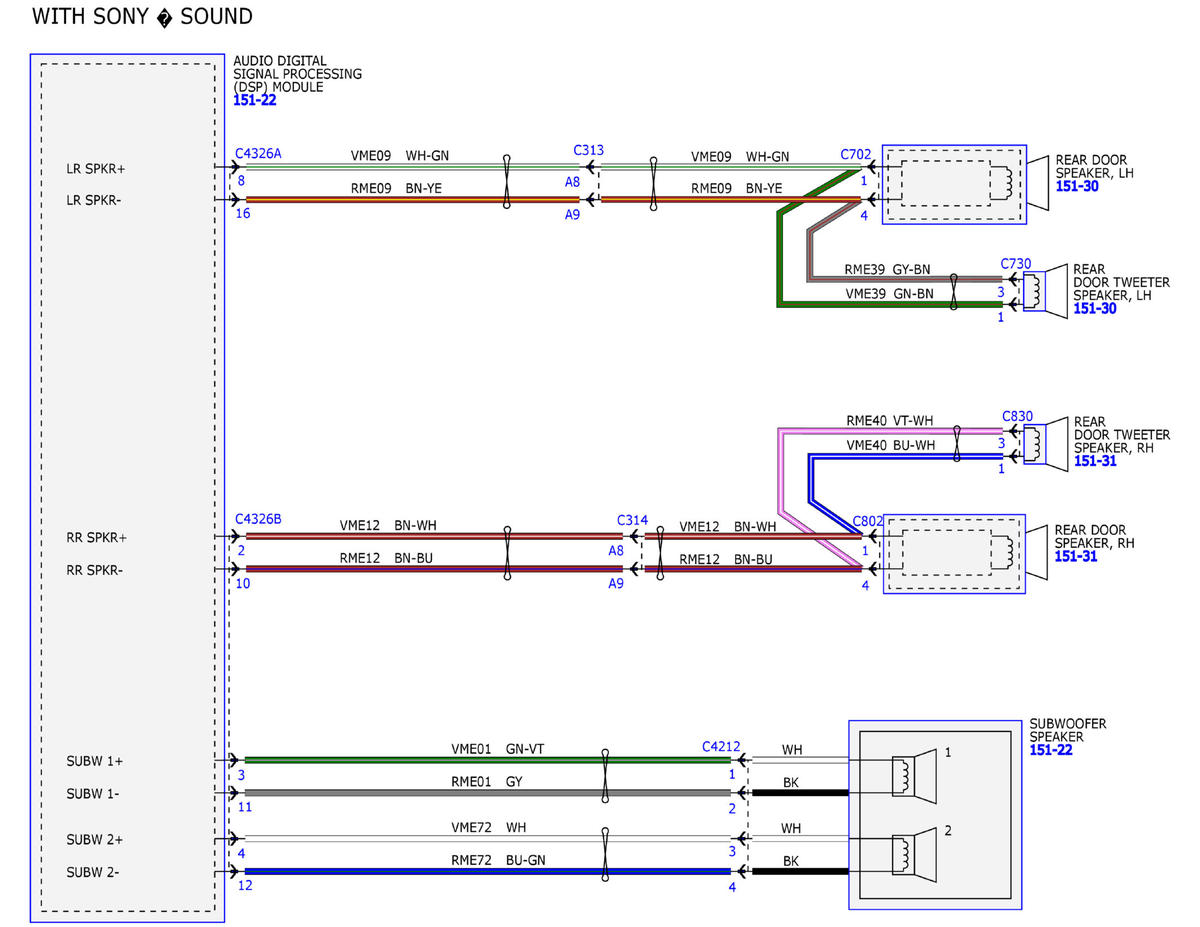Open the 151-22 link under DSP Module
The image size is (1200, 927).
[254, 100]
